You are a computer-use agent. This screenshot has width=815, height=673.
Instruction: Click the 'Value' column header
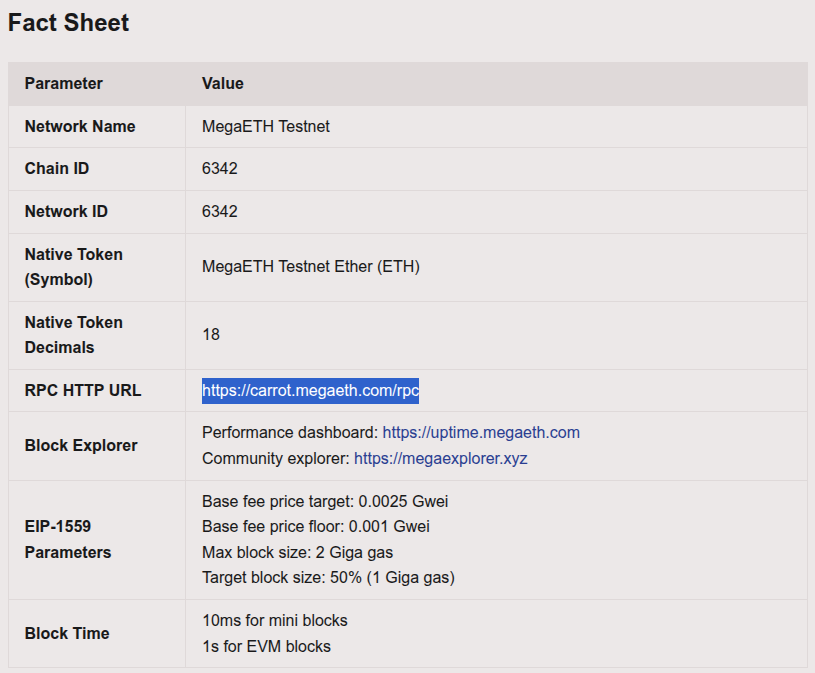(222, 83)
